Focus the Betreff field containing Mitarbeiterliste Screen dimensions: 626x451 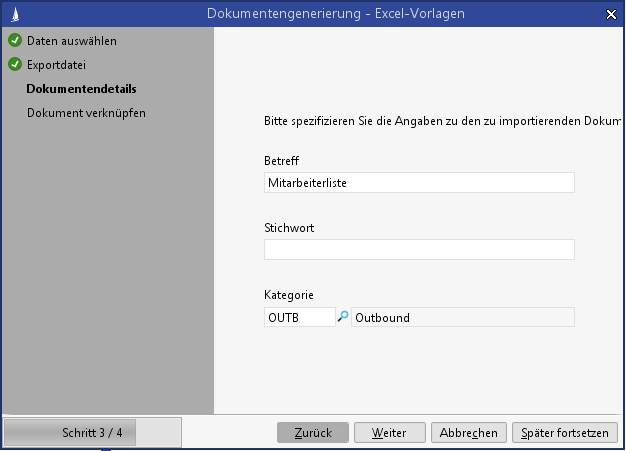coord(419,183)
